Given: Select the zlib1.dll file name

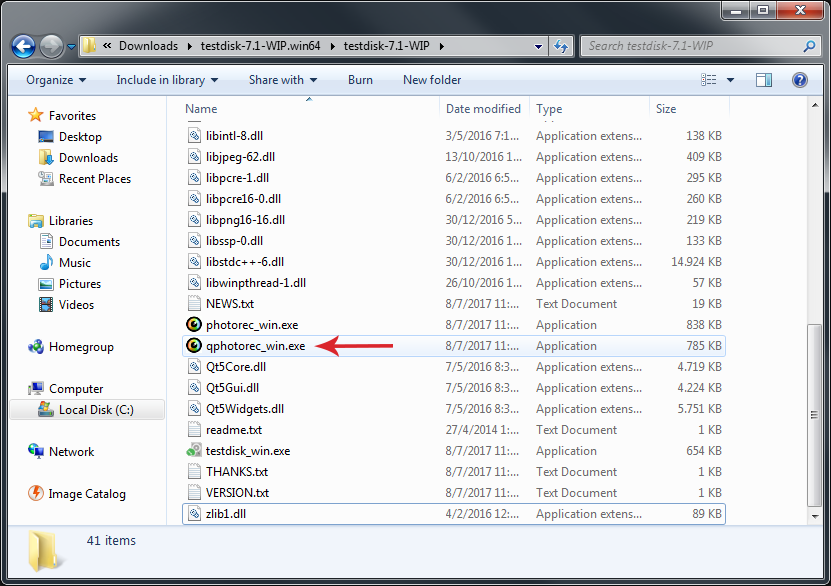Looking at the screenshot, I should pyautogui.click(x=225, y=514).
